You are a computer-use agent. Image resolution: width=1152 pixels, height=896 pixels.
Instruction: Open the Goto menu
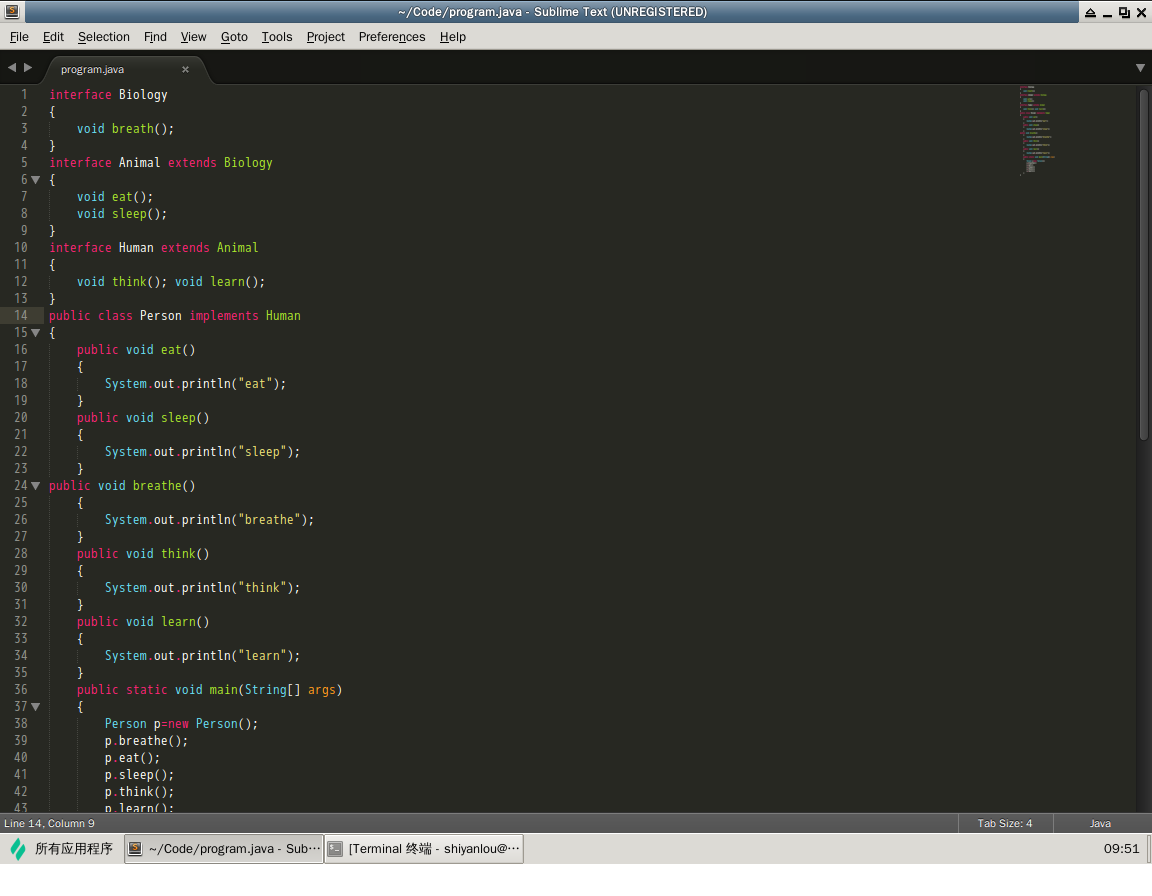[x=234, y=37]
